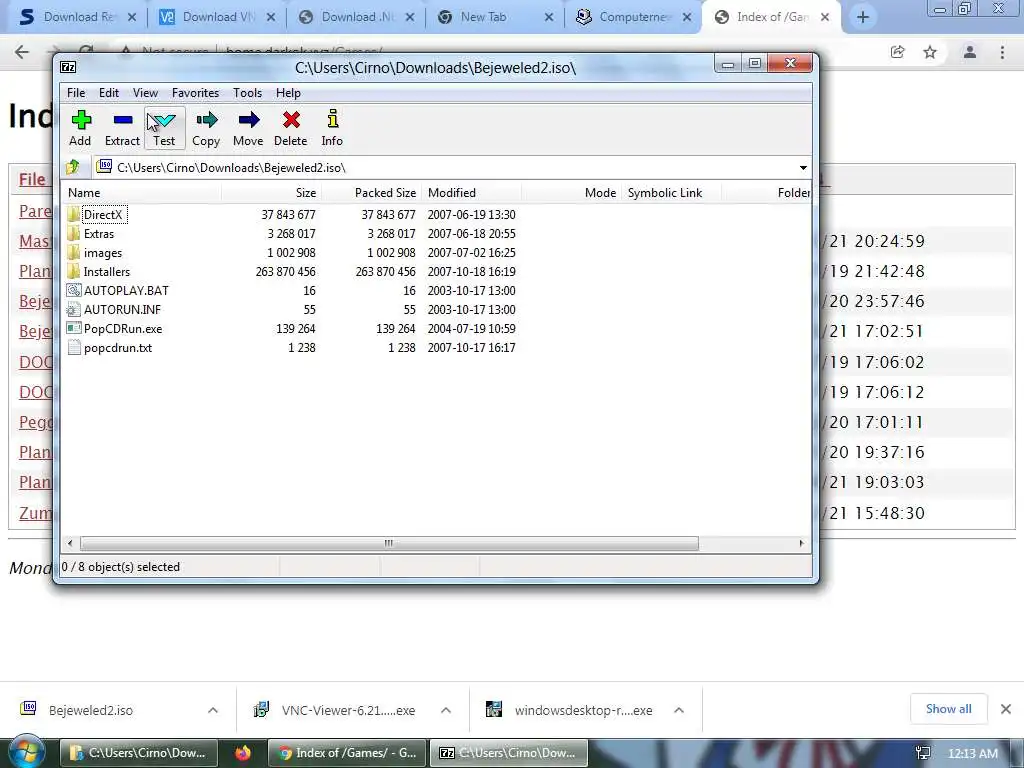Select the PopCDRun.exe file
1024x768 pixels.
pos(123,328)
